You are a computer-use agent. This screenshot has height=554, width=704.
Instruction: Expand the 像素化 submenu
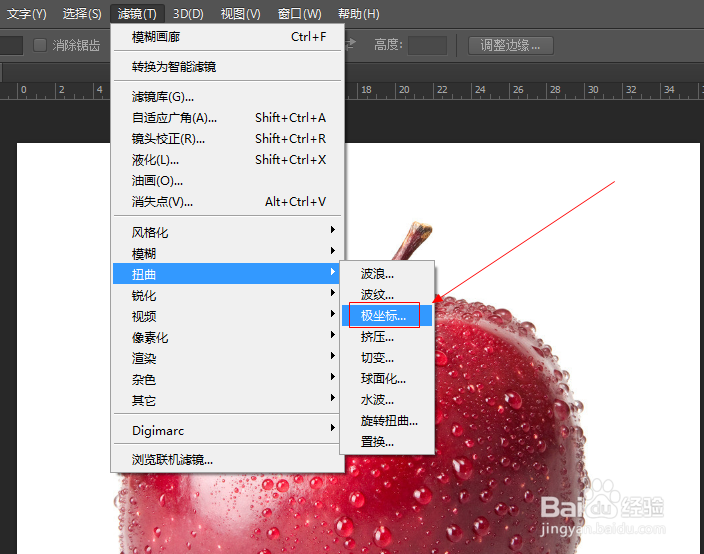pos(227,337)
